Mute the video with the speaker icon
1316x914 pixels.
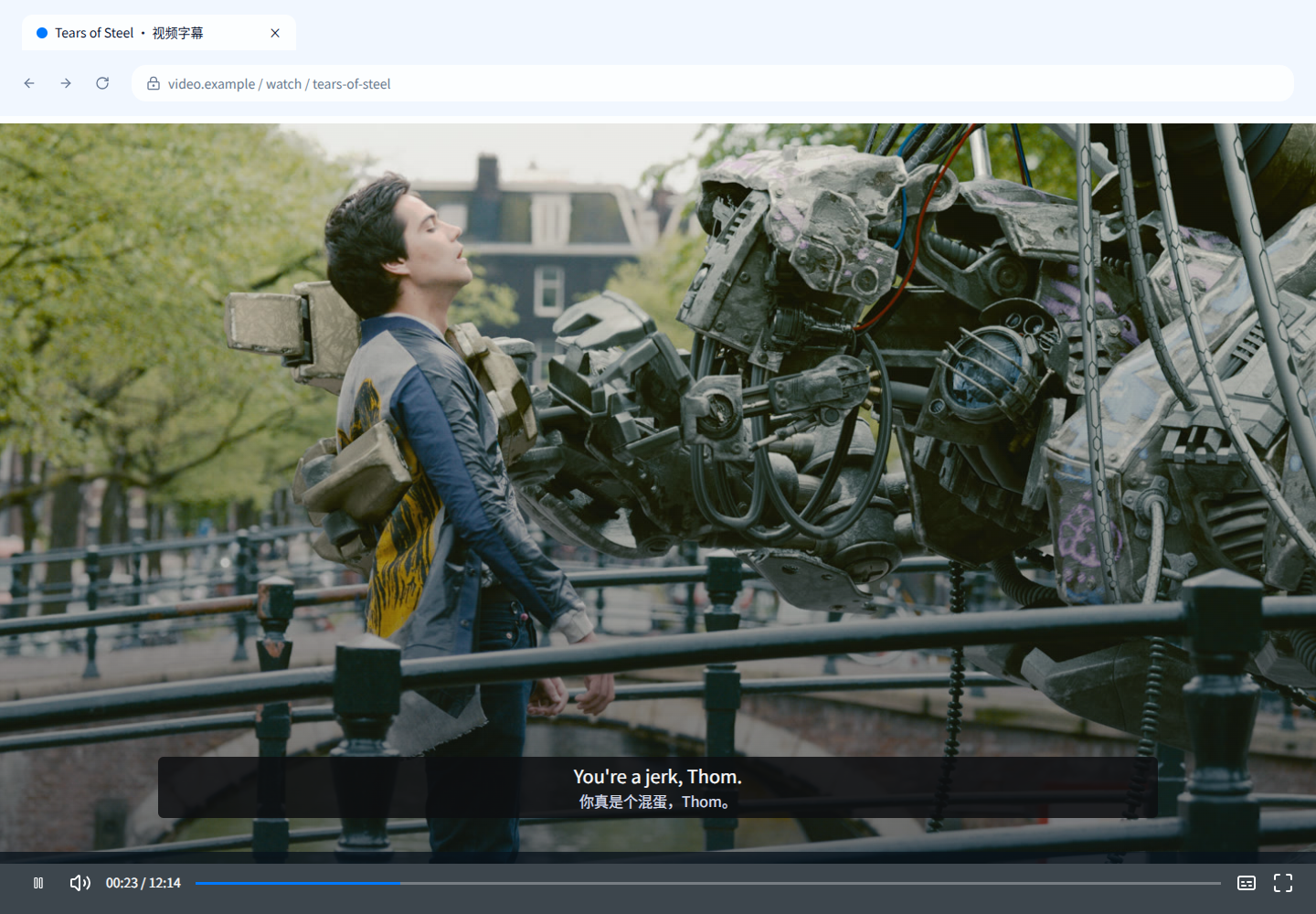click(80, 883)
